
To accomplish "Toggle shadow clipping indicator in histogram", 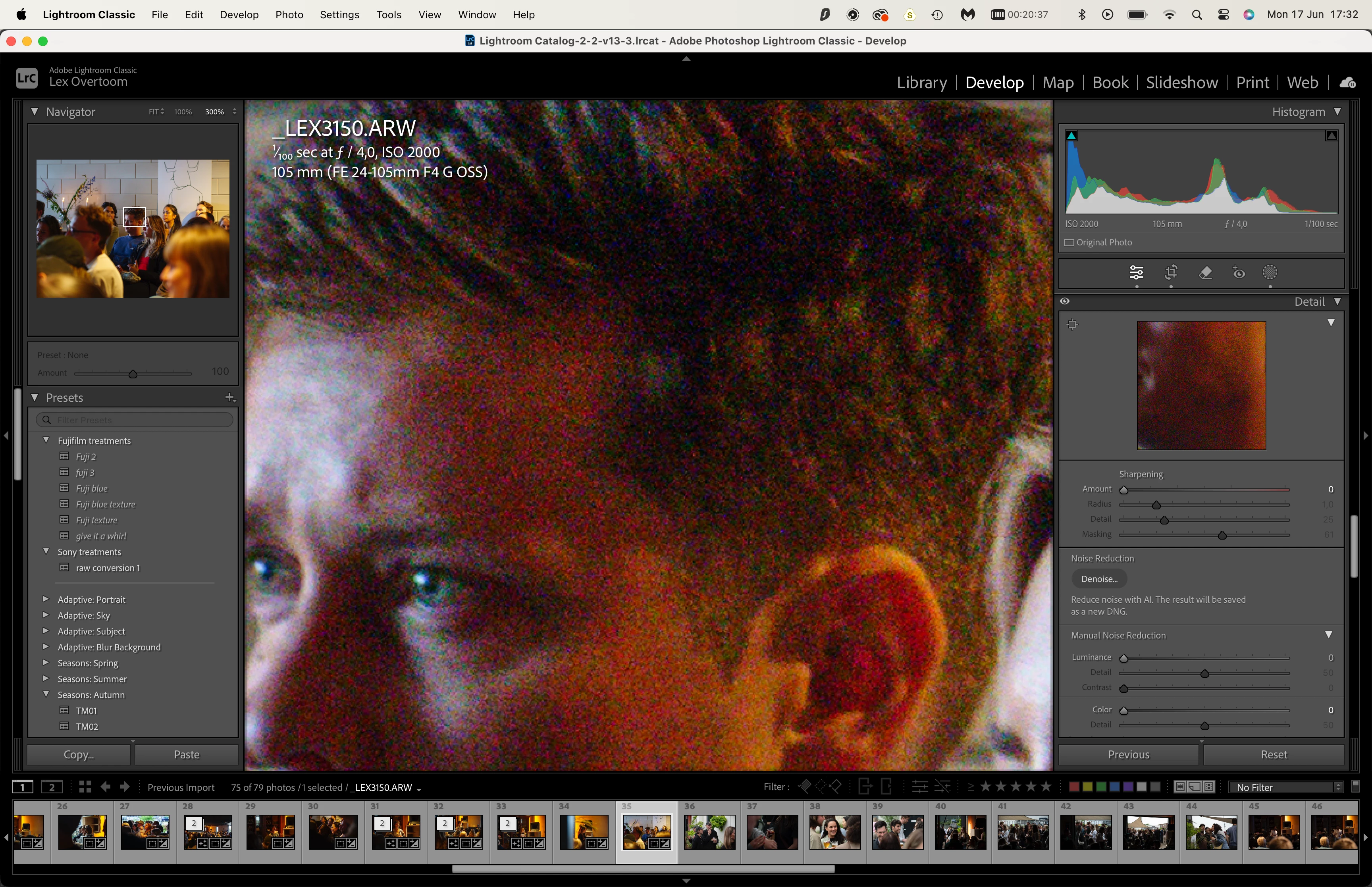I will pyautogui.click(x=1072, y=136).
